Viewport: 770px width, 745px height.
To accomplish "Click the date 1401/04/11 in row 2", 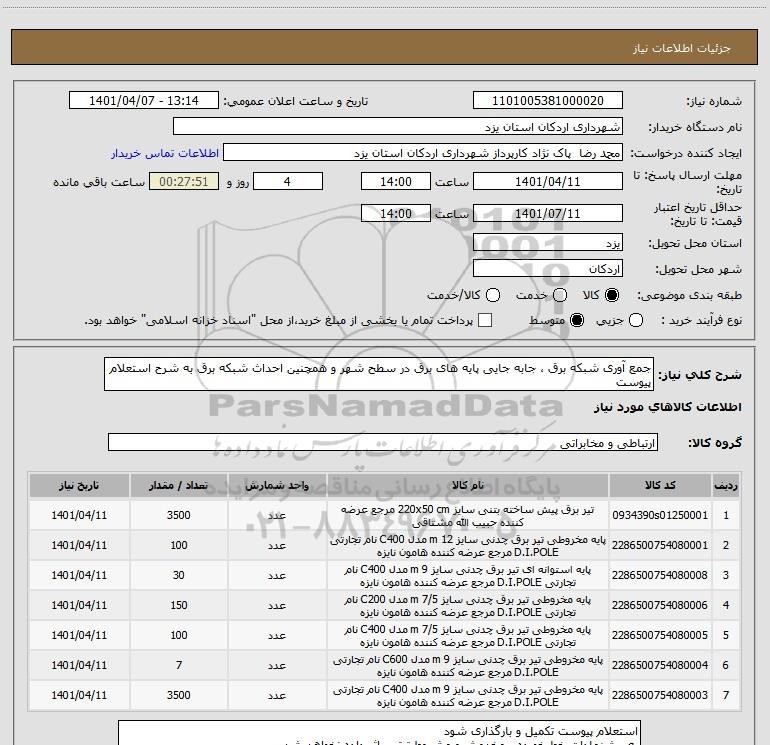I will [x=79, y=545].
